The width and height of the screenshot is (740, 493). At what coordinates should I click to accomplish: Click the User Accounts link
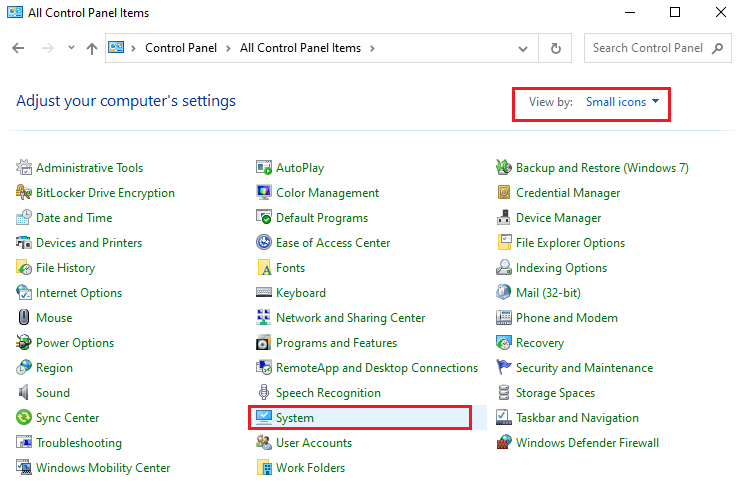tap(314, 443)
